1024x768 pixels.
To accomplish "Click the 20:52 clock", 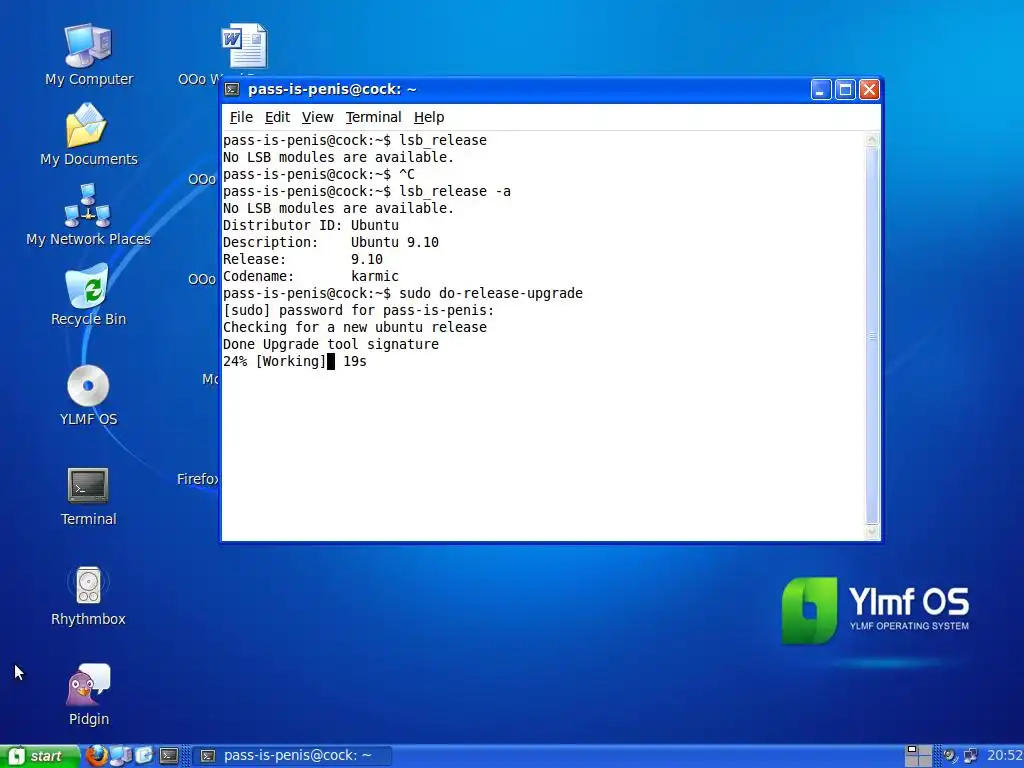I will tap(1004, 756).
